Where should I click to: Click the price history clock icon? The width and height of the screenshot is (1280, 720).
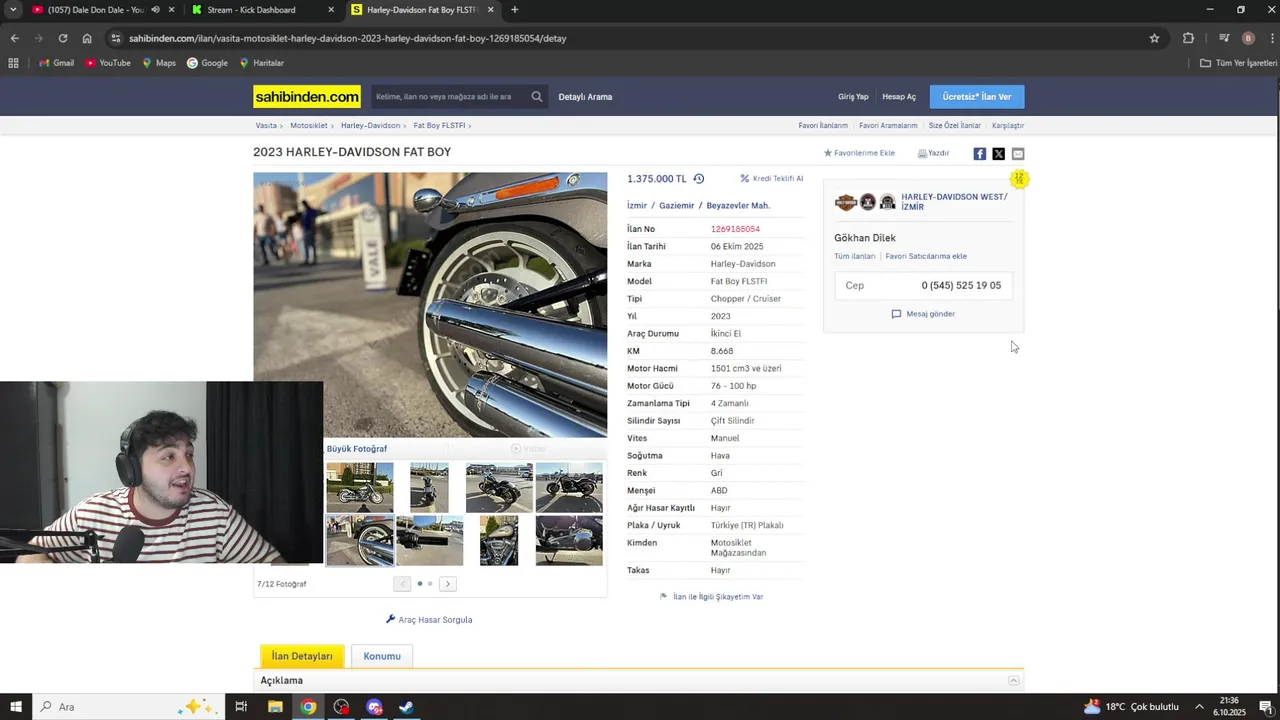pyautogui.click(x=699, y=179)
